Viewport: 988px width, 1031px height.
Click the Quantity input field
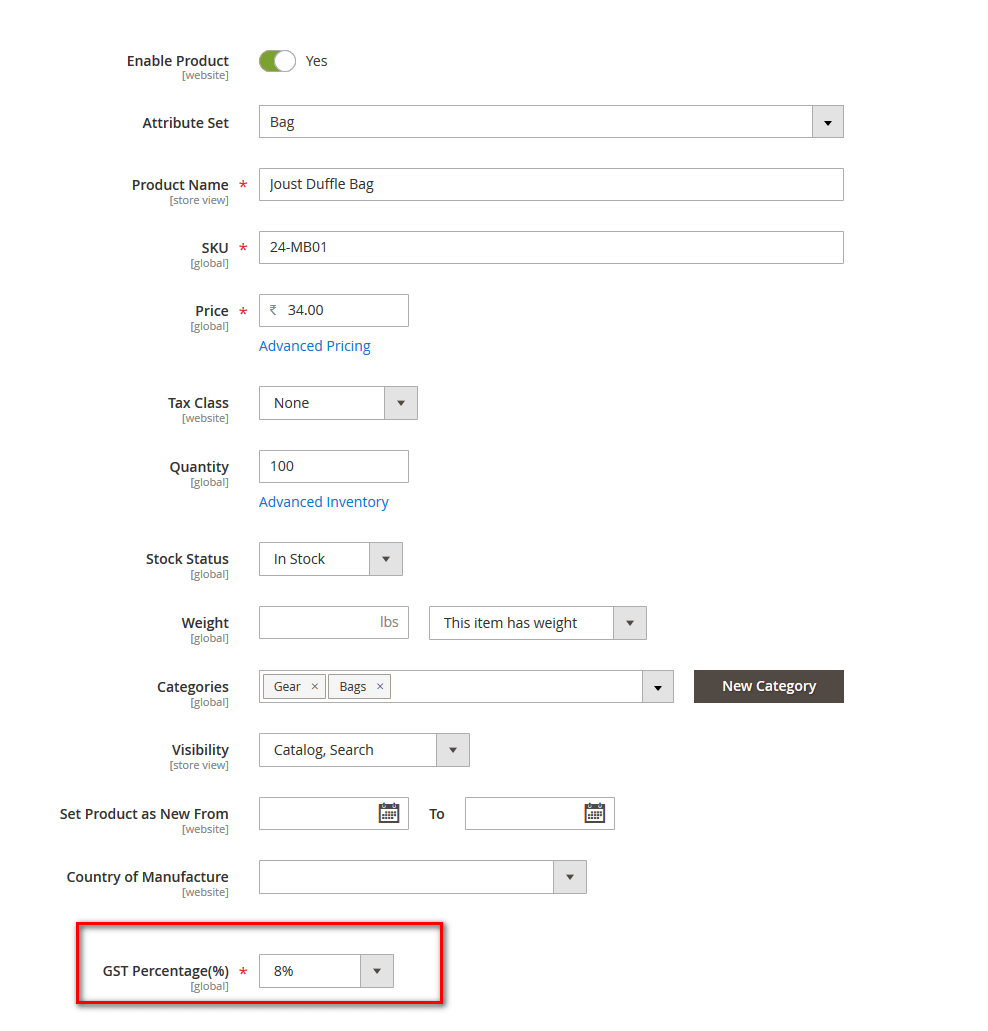(333, 466)
